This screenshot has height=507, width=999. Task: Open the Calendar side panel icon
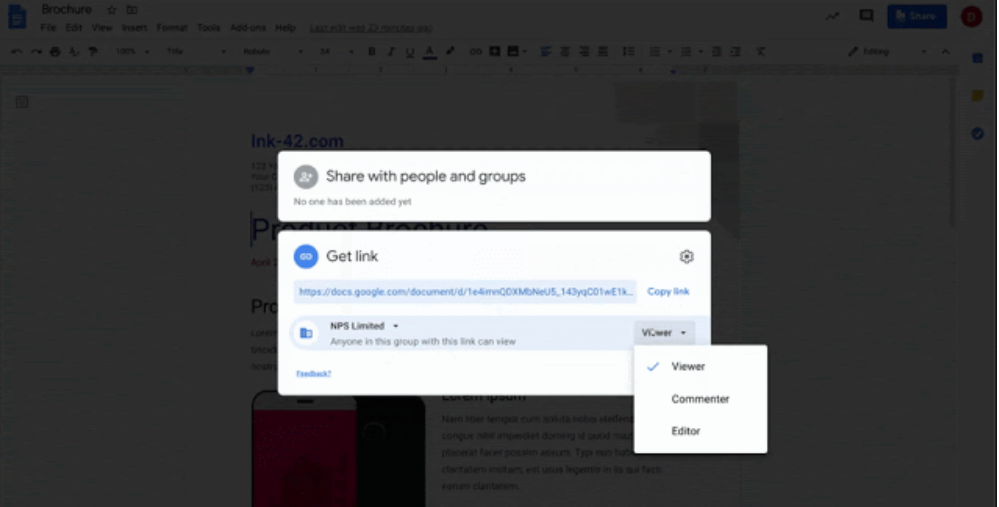tap(978, 59)
